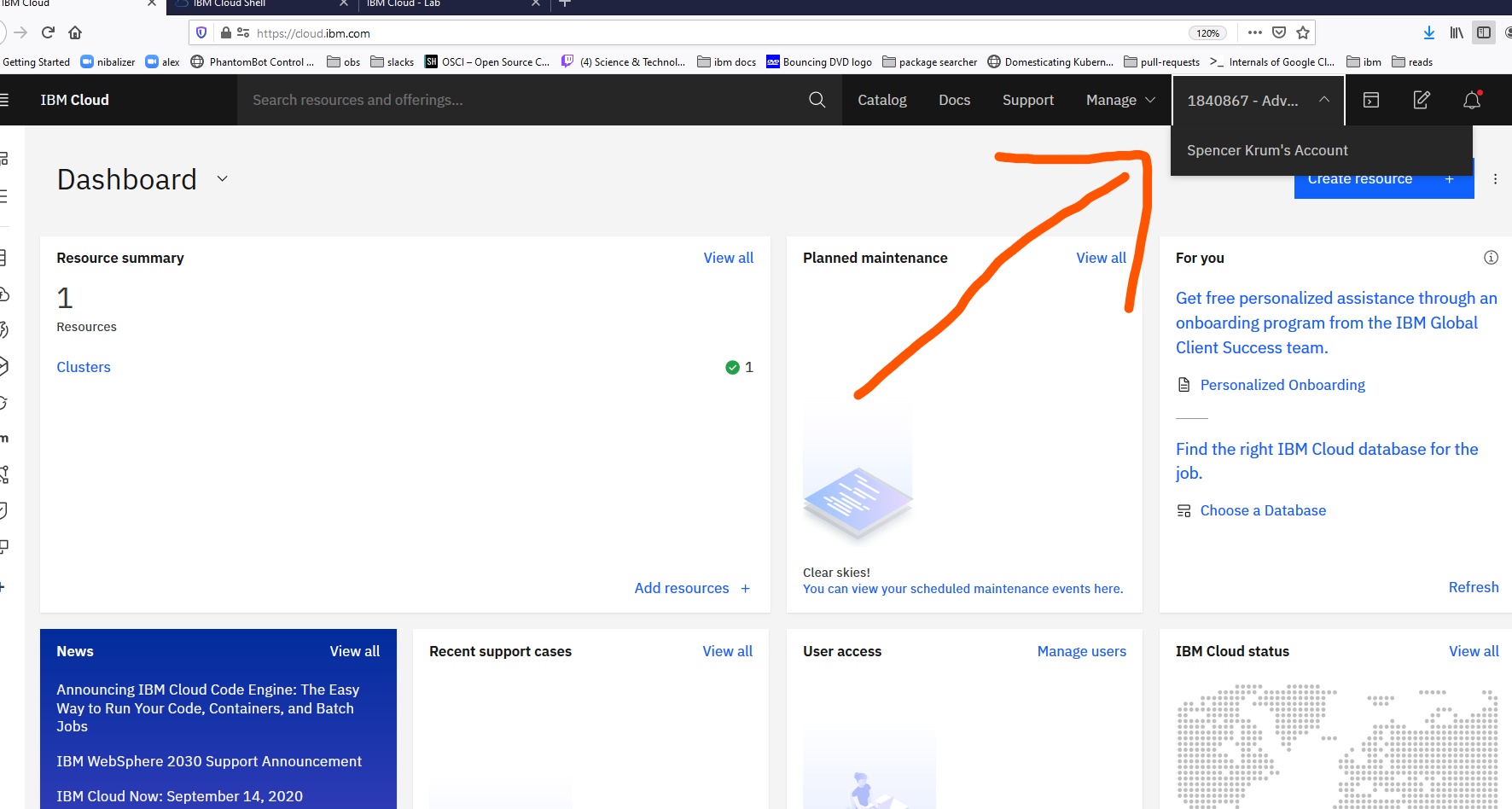1512x809 pixels.
Task: Click the browser home icon
Action: (75, 32)
